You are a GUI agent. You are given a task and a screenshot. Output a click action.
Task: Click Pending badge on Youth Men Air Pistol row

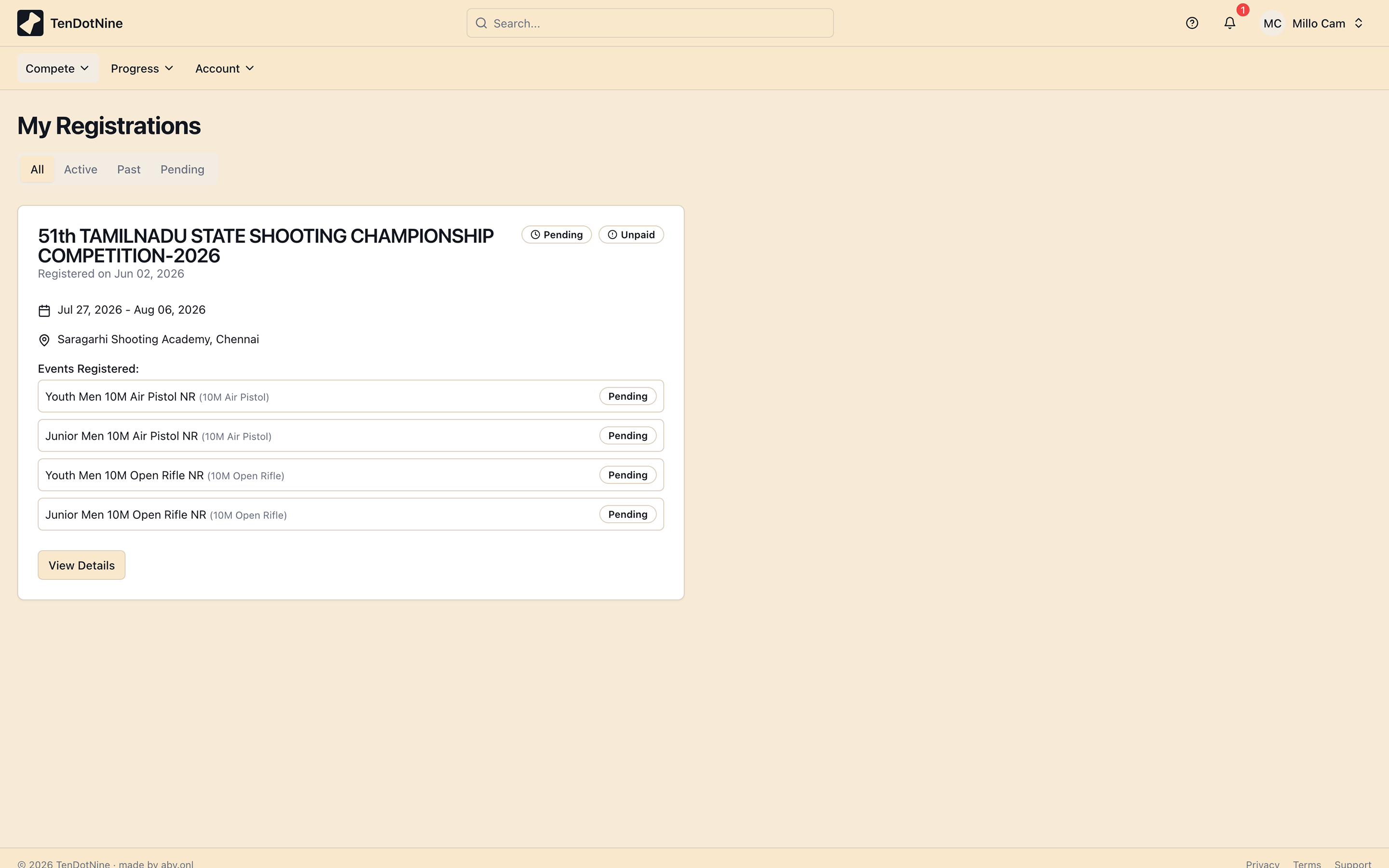click(628, 396)
